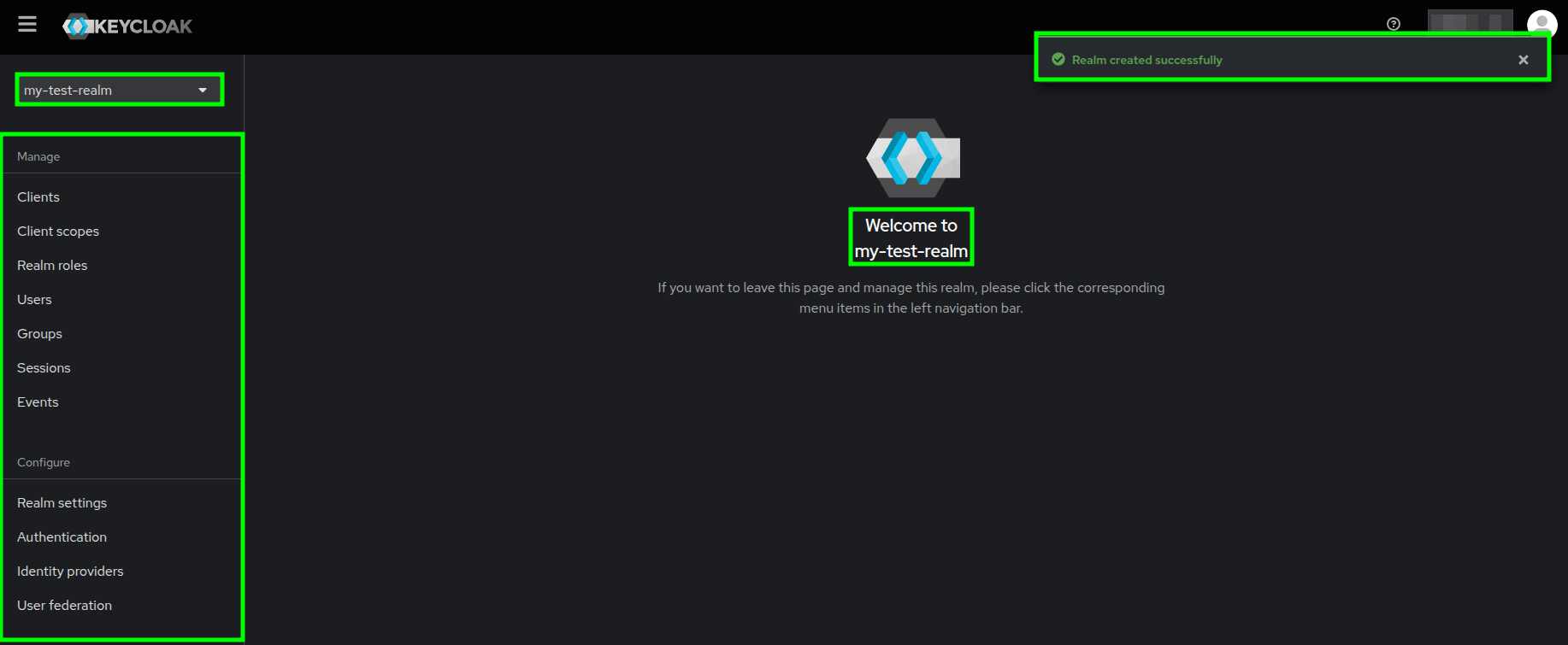Screen dimensions: 1568x645
Task: Click the green success check icon in alert
Action: (1058, 59)
